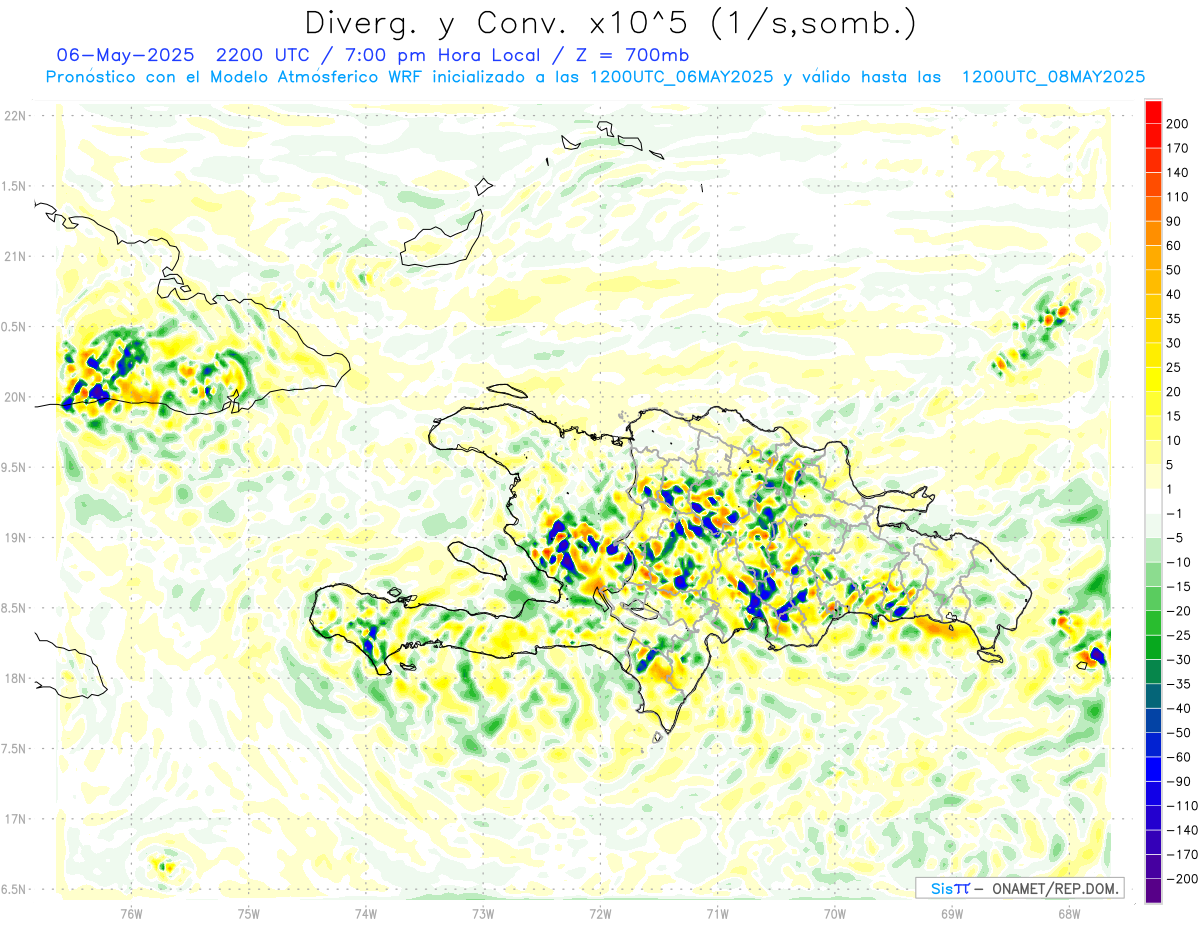Click the '69W' longitude label
The height and width of the screenshot is (927, 1200).
click(x=952, y=914)
